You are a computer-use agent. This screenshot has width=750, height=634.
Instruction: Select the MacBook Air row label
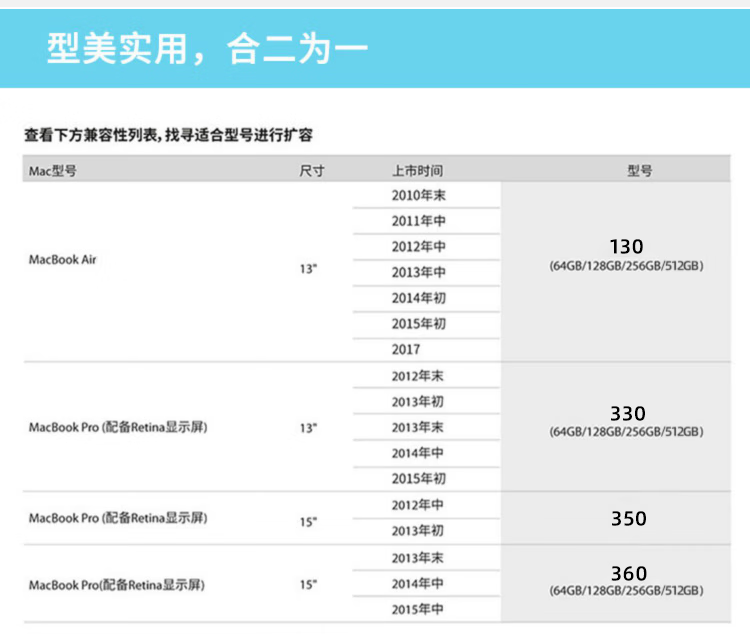tap(62, 260)
